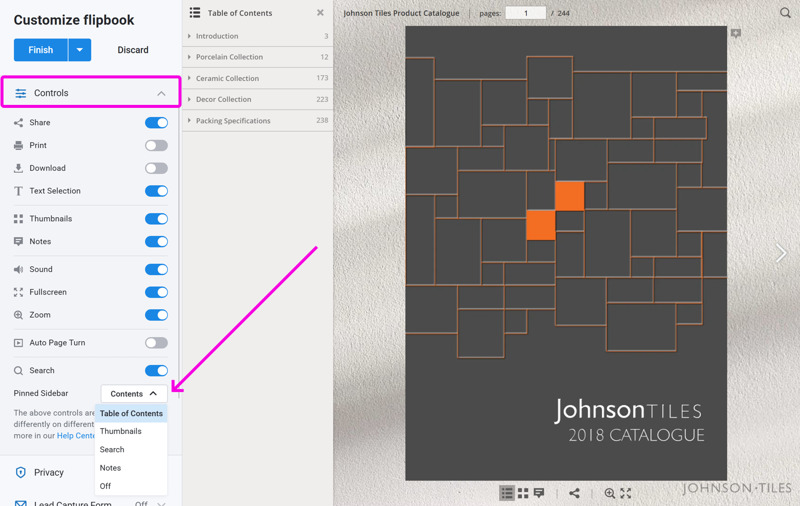Click the catalogue cover page
800x506 pixels.
(566, 253)
